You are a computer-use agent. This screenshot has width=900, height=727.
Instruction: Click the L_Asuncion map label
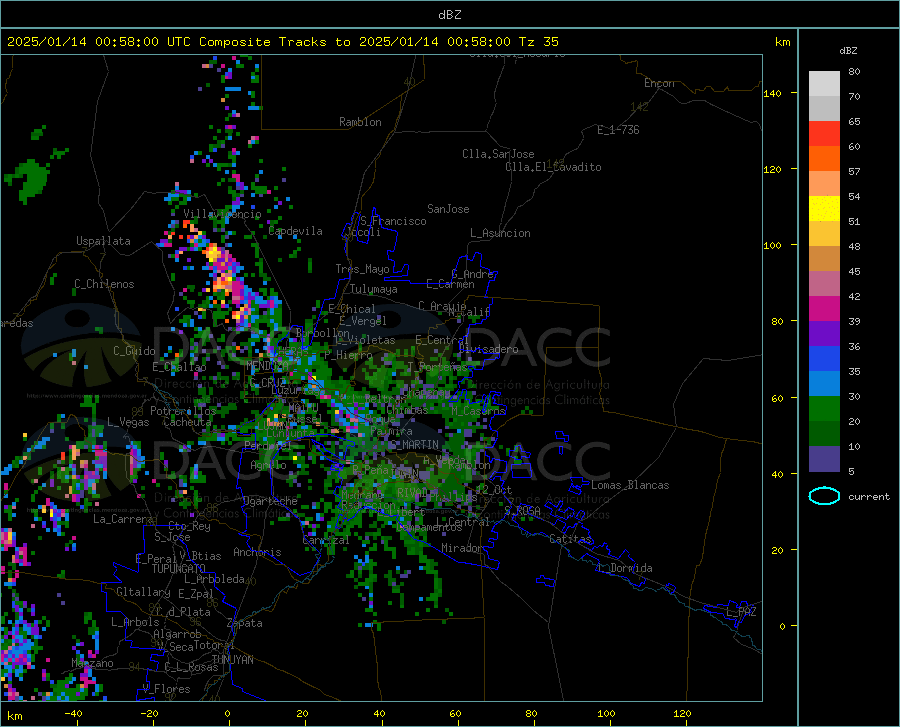click(500, 233)
